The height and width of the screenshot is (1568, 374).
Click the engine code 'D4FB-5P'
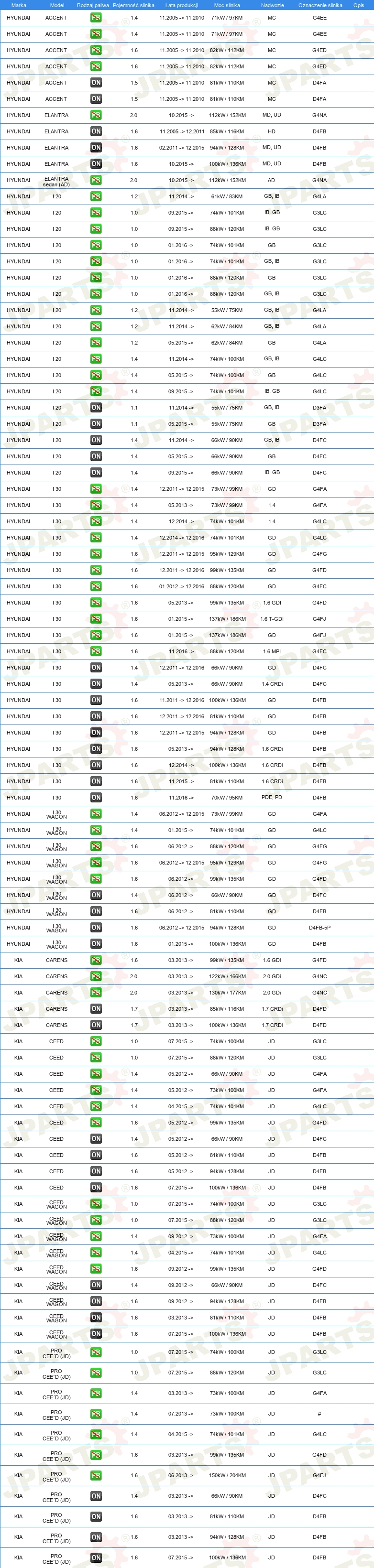tap(320, 928)
